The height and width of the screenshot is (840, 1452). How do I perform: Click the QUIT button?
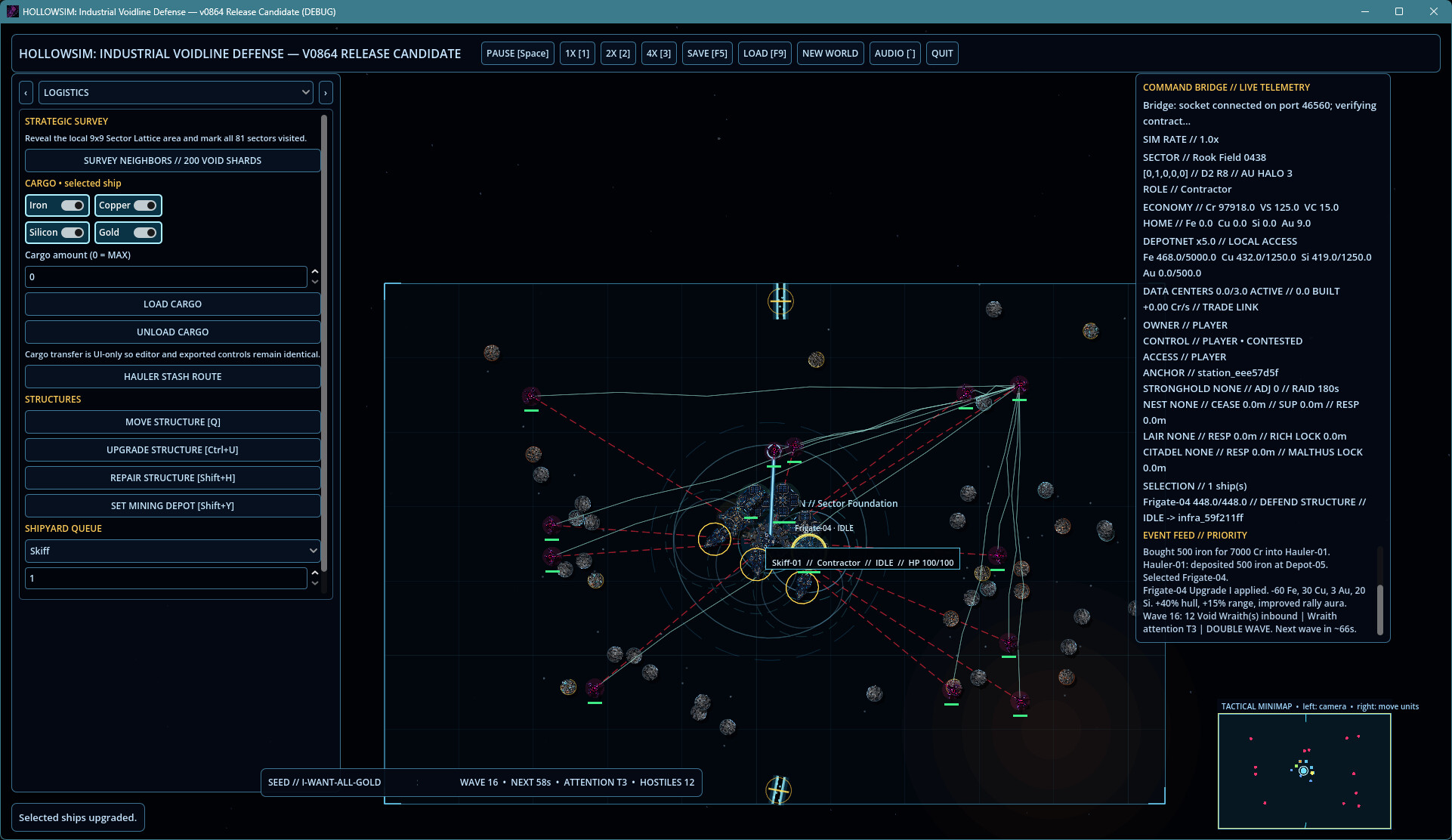pyautogui.click(x=942, y=54)
